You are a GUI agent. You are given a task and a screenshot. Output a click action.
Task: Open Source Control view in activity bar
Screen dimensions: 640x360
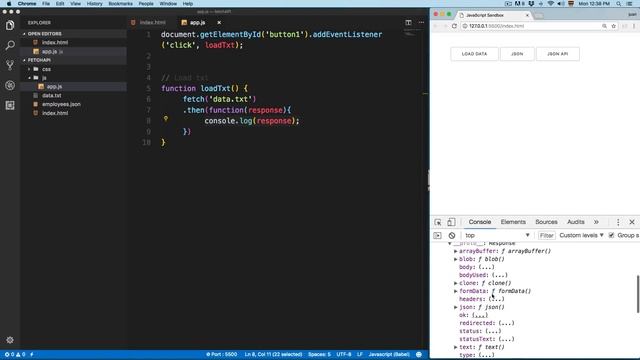[x=10, y=65]
